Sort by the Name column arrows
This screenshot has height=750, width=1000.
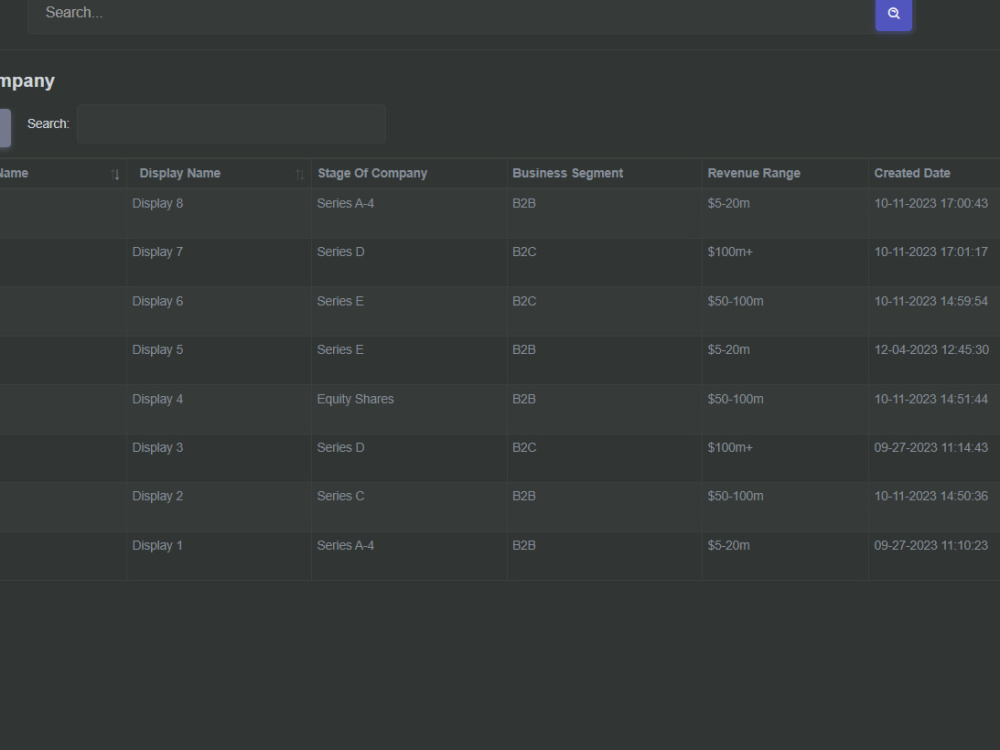[115, 174]
